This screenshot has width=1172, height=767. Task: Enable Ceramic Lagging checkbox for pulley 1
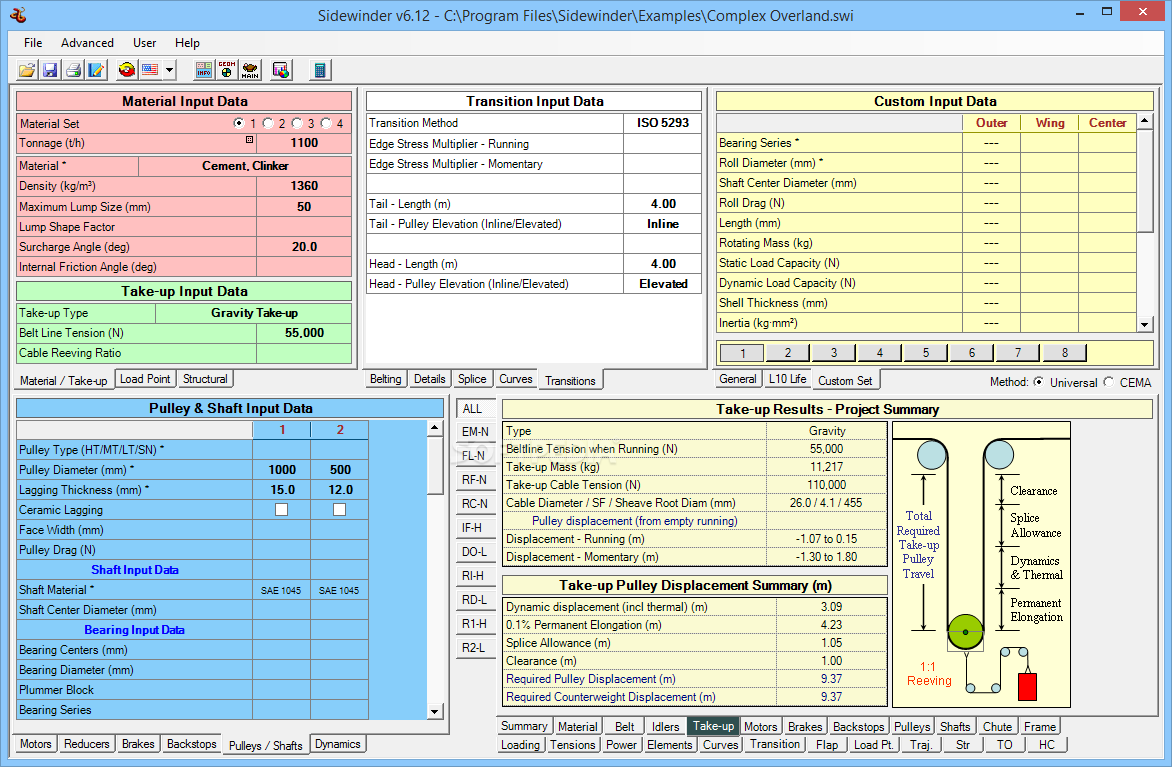click(281, 510)
